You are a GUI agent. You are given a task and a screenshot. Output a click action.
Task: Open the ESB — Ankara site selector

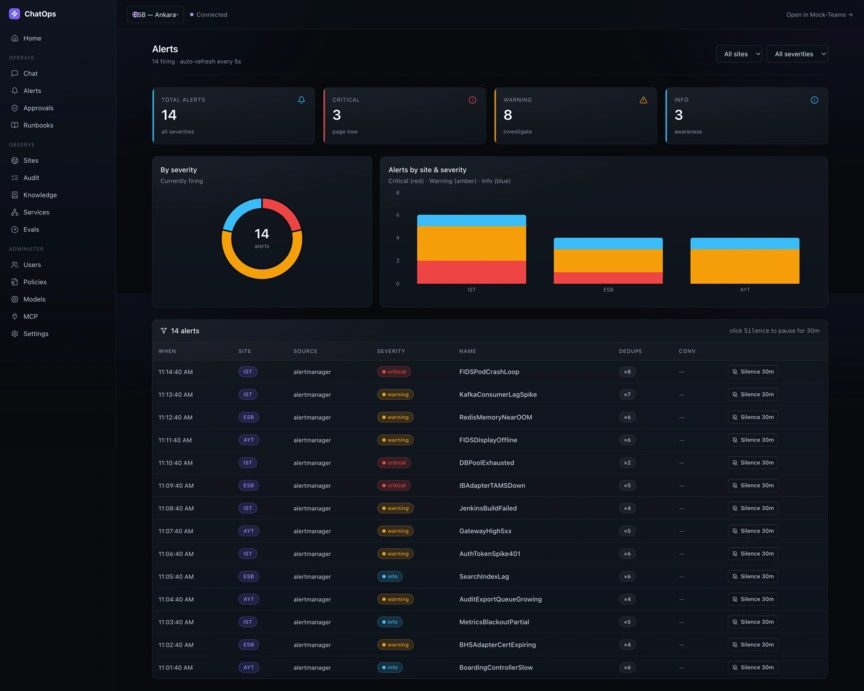click(x=155, y=15)
